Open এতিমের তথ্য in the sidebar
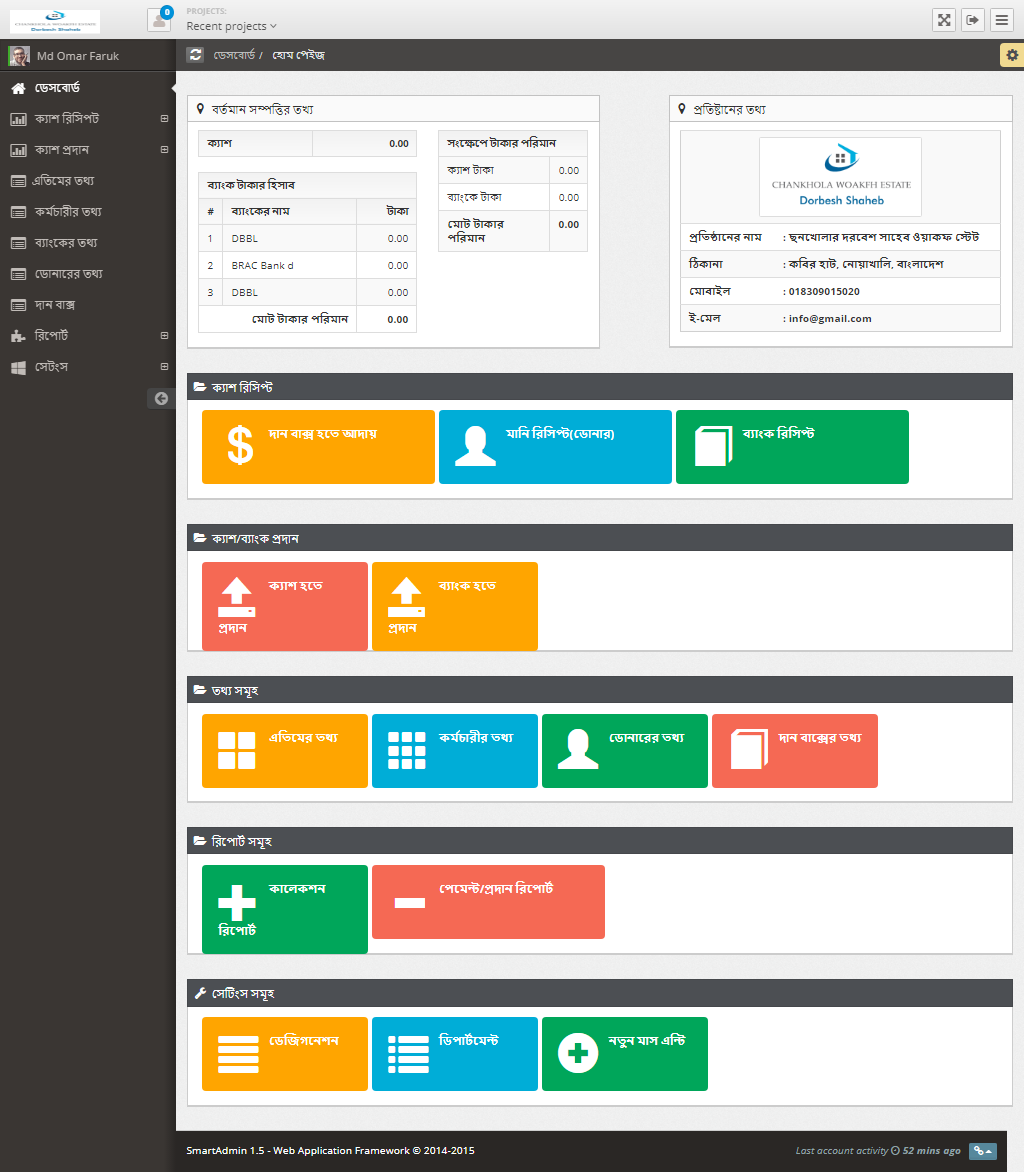Screen dimensions: 1024x1172 click(x=64, y=181)
